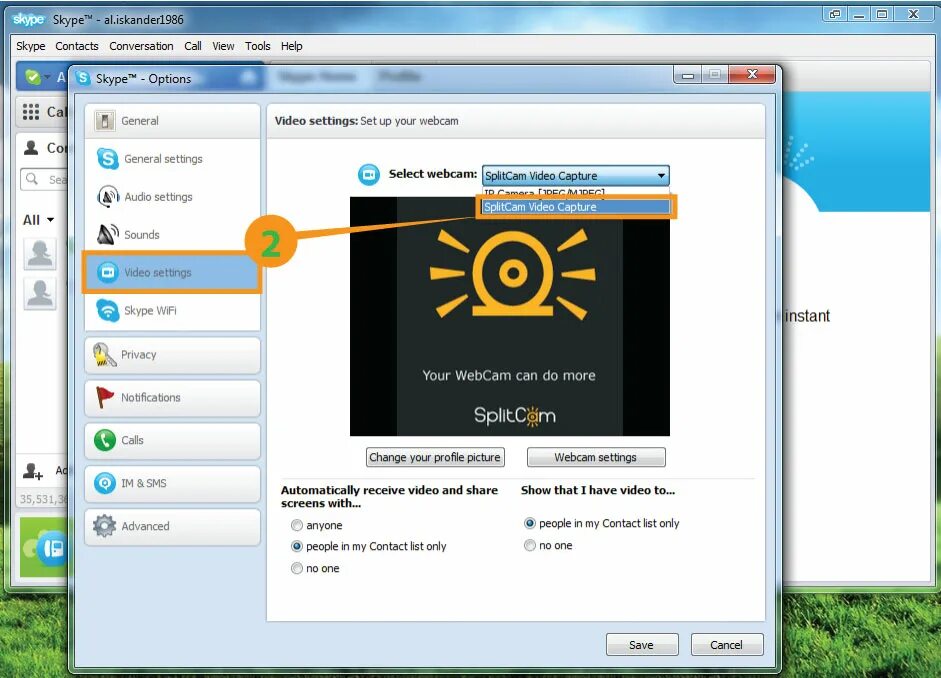Open Audio settings in the sidebar
Screen dimensions: 941x678
coord(172,197)
